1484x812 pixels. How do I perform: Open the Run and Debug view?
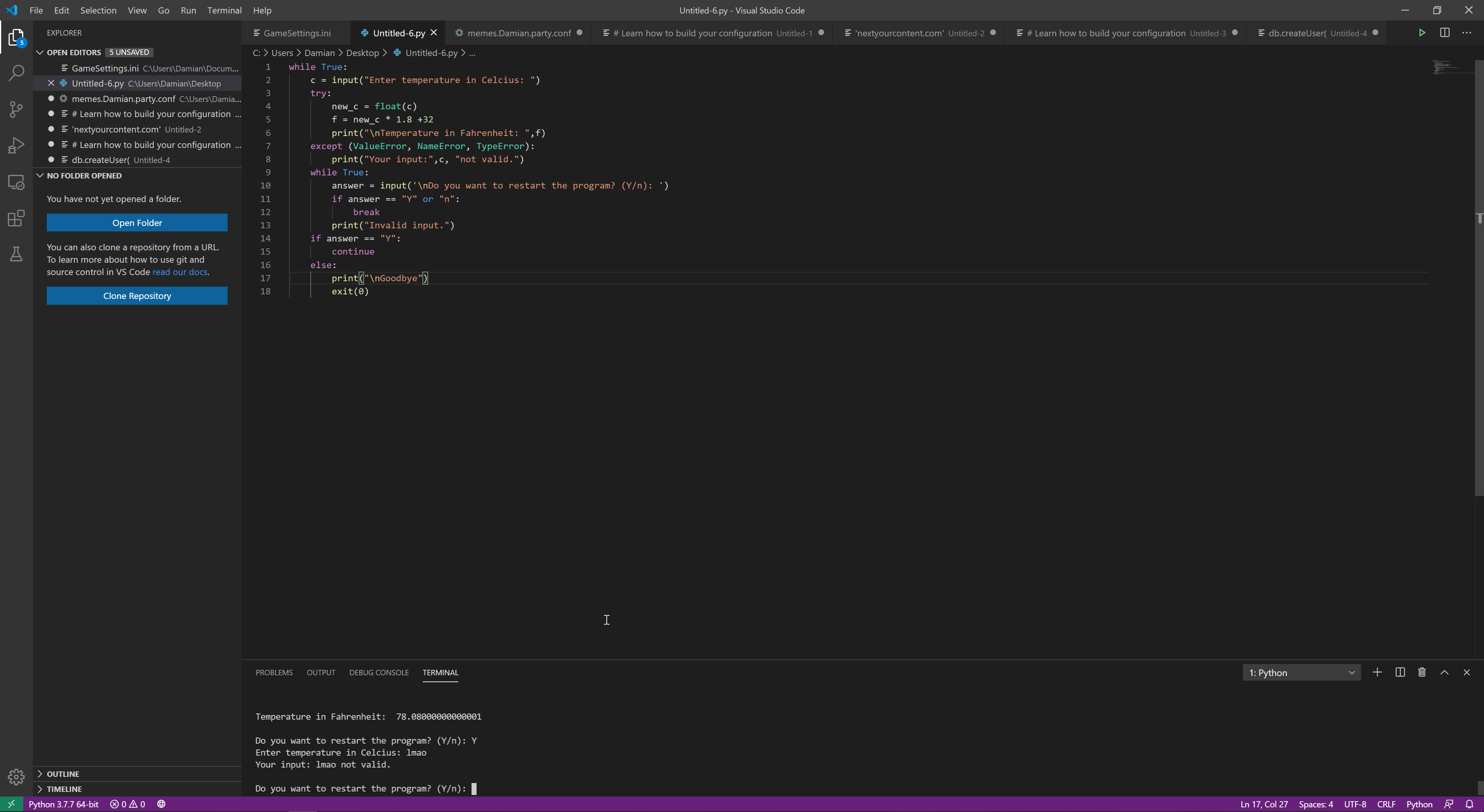[x=16, y=146]
